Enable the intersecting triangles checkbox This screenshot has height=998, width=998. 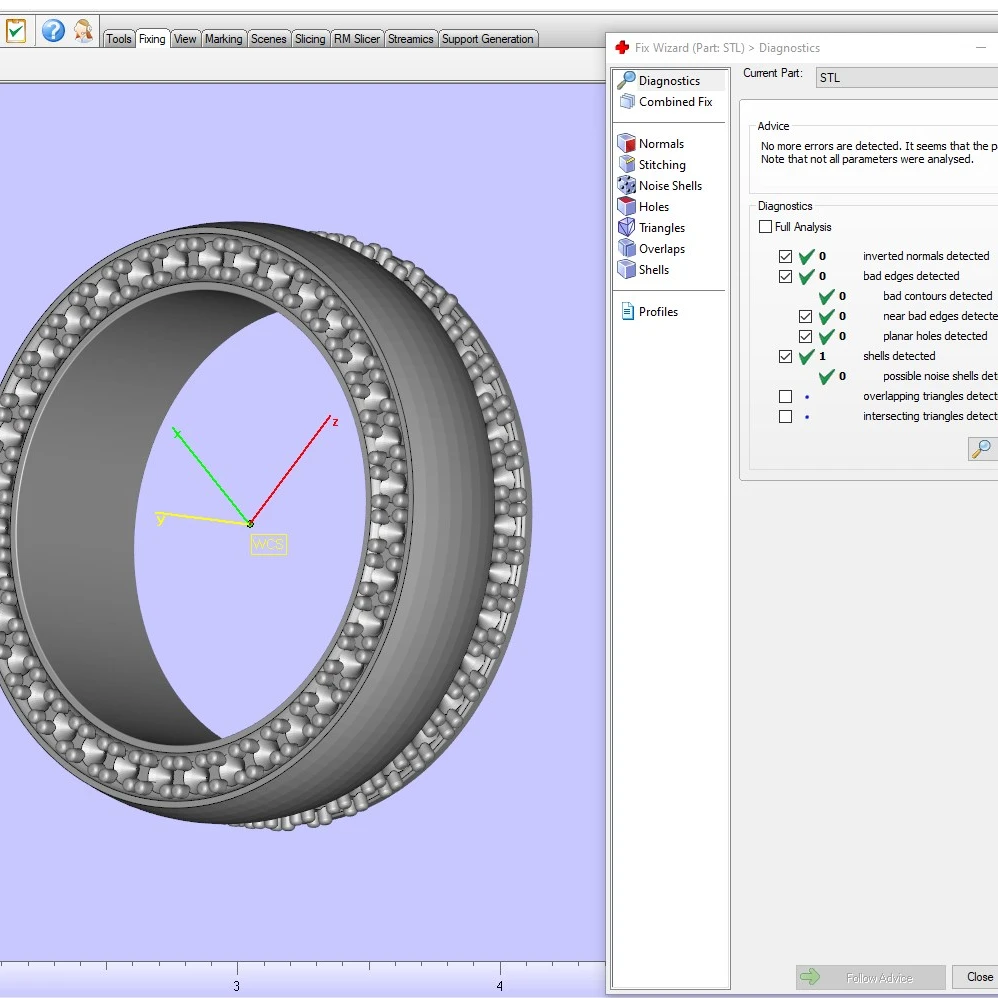785,416
